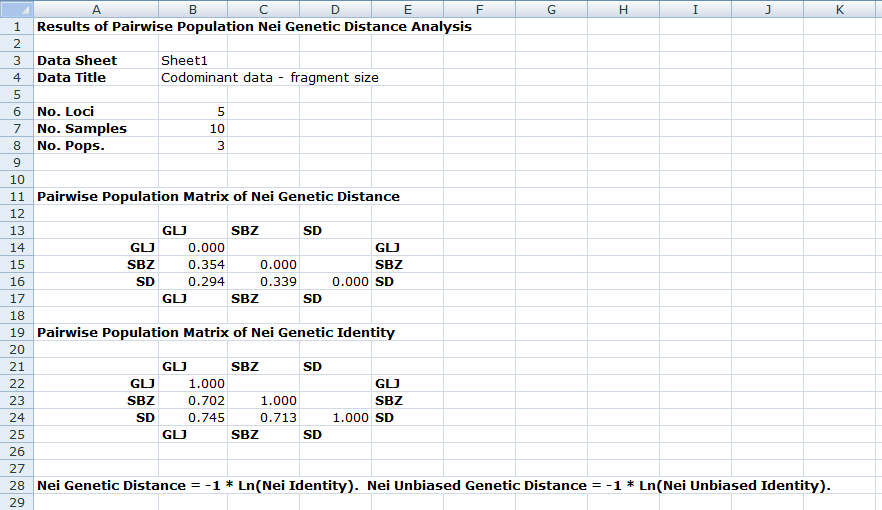Click the No. Samples value 10

click(217, 128)
